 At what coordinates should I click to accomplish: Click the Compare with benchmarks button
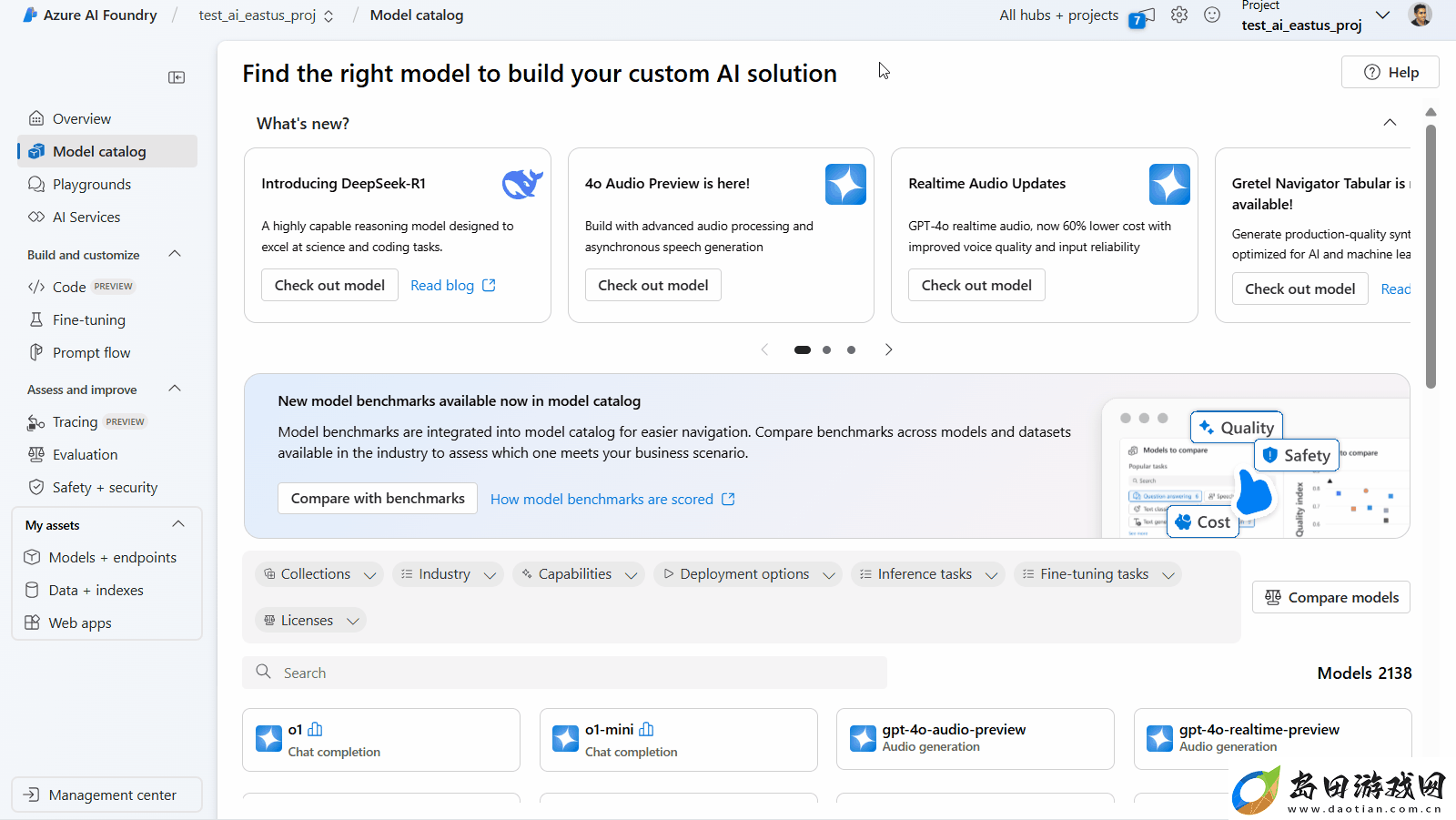(x=378, y=498)
